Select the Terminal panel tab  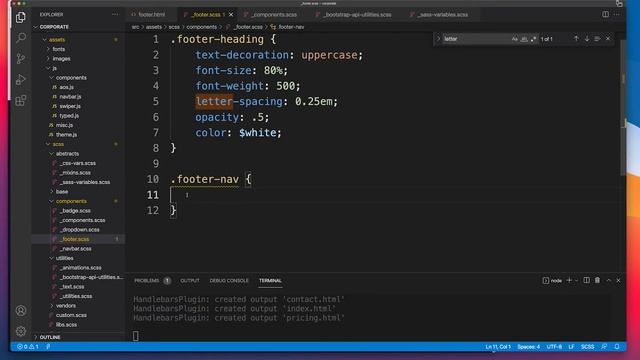coord(270,280)
